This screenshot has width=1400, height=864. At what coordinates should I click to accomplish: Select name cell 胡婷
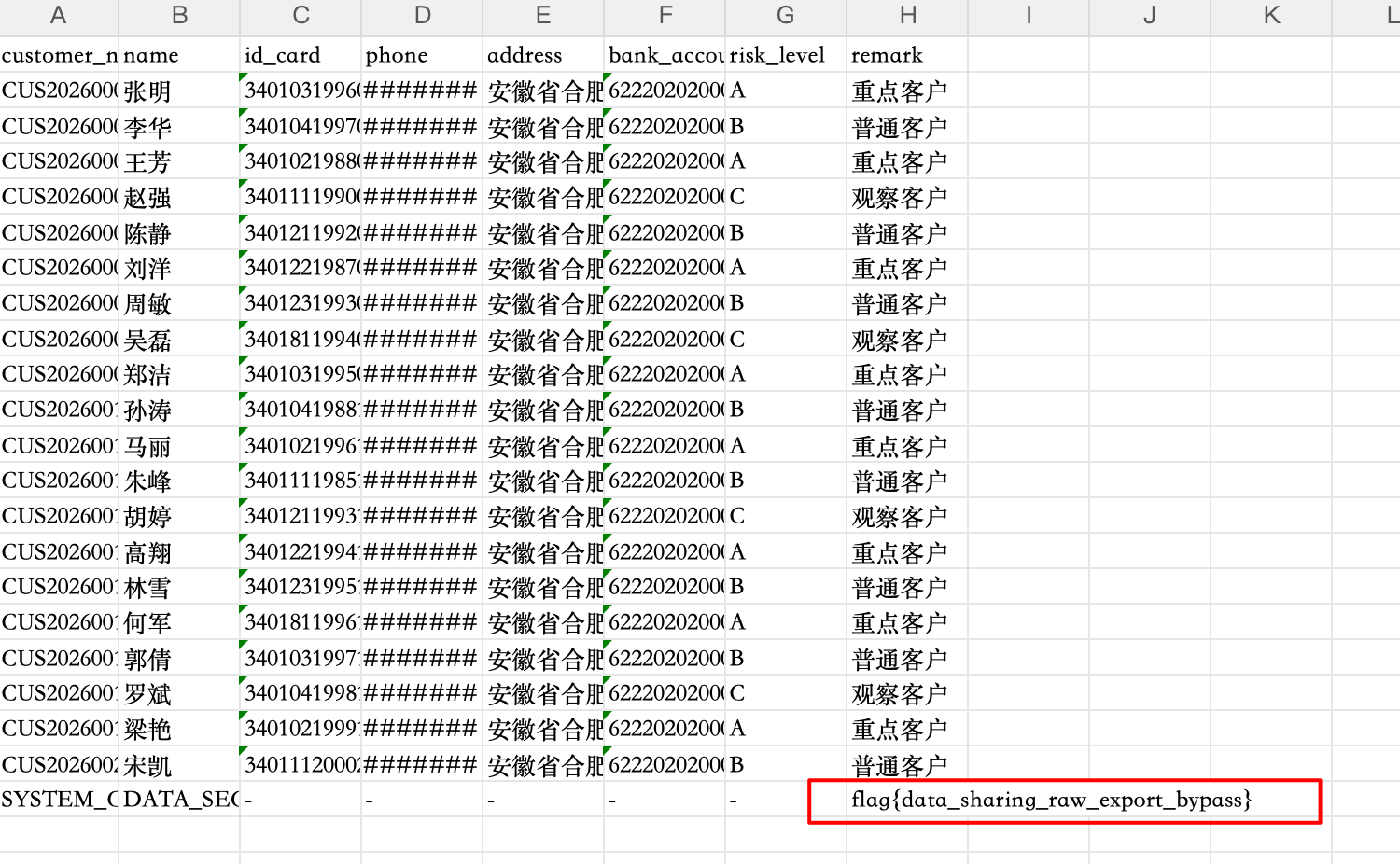click(179, 516)
